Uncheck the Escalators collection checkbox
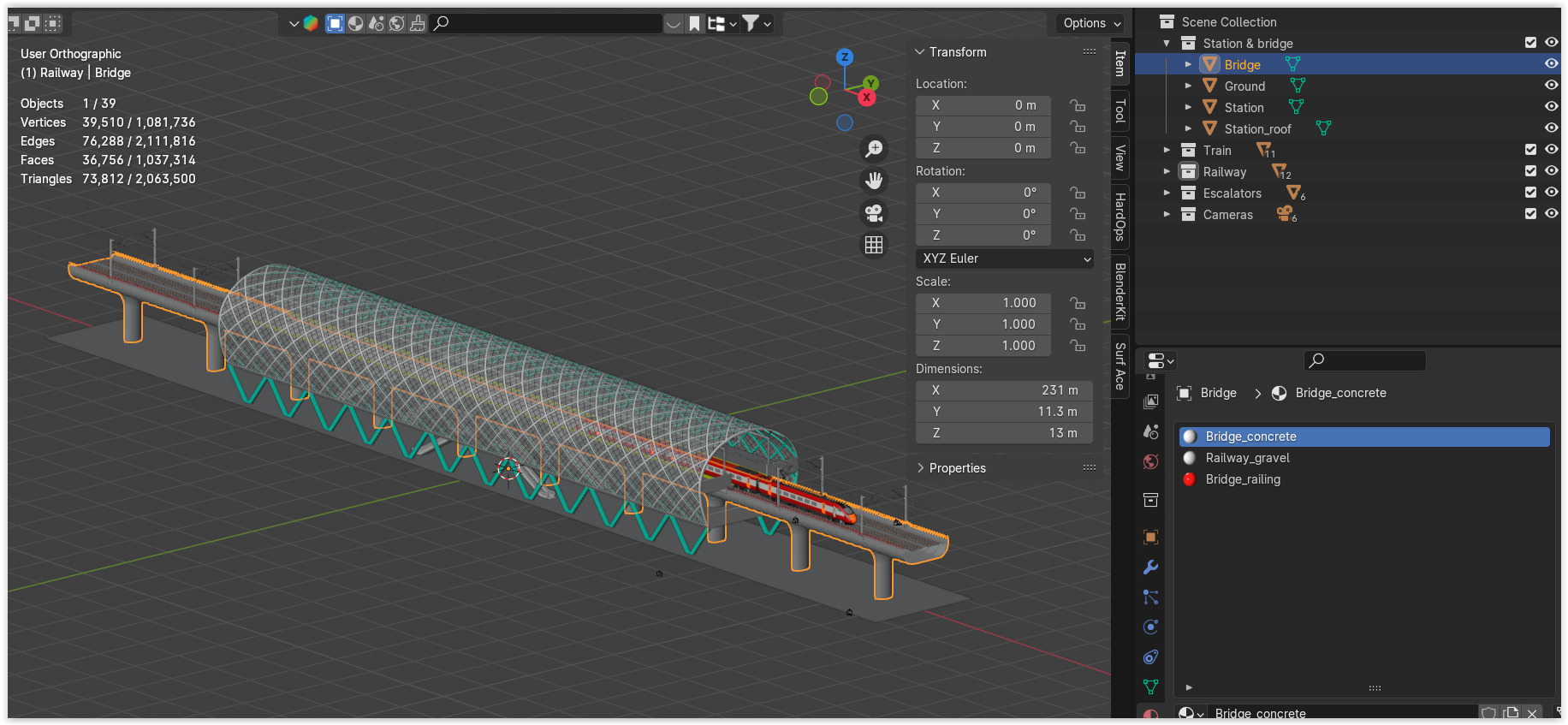 click(x=1530, y=193)
